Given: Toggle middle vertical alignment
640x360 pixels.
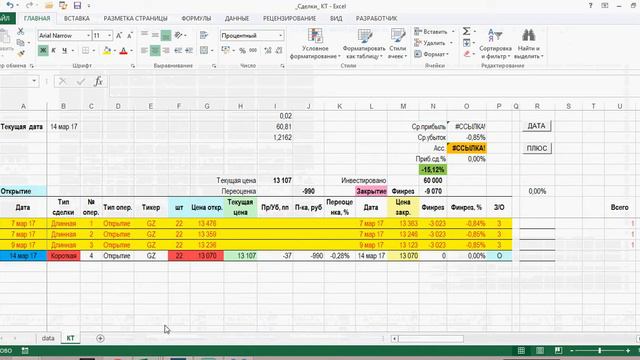Looking at the screenshot, I should [155, 36].
